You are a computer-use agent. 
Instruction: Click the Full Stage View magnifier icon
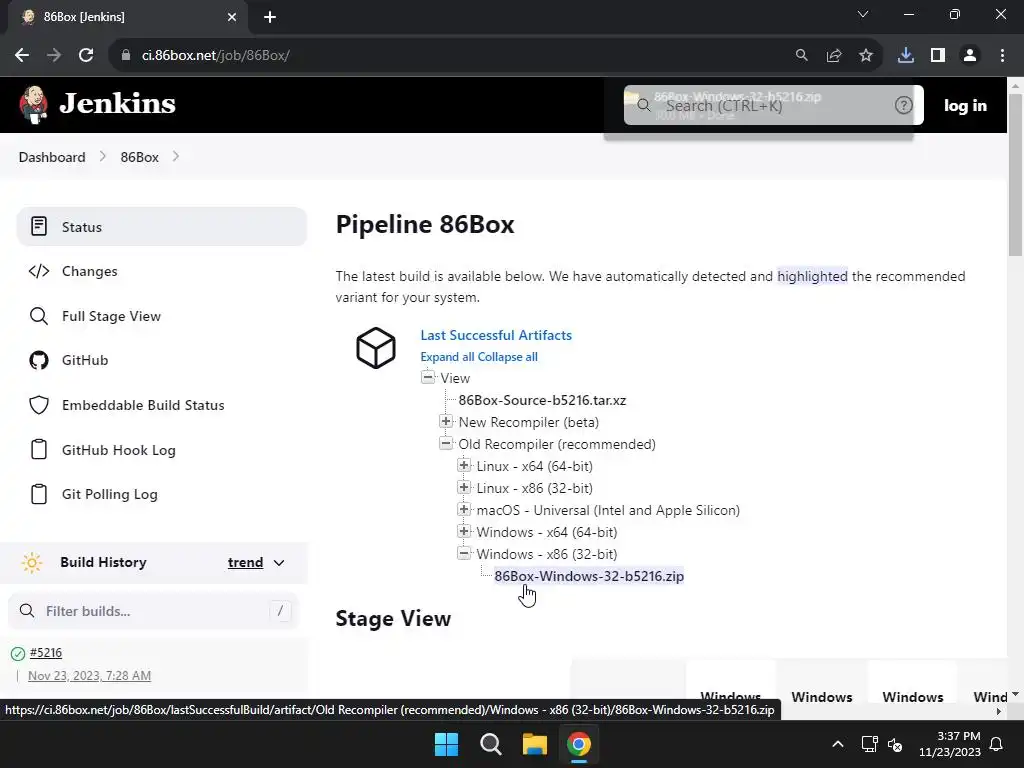39,316
